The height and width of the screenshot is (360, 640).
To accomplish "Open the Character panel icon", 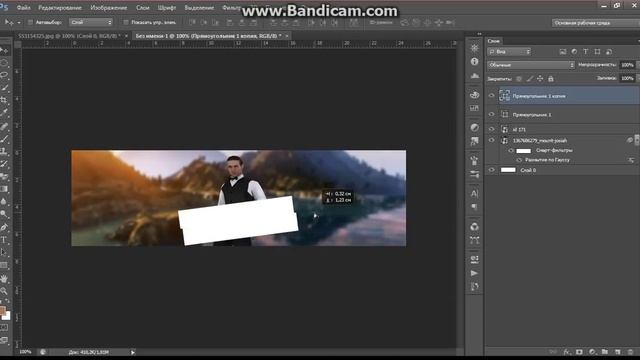I will coord(474,193).
